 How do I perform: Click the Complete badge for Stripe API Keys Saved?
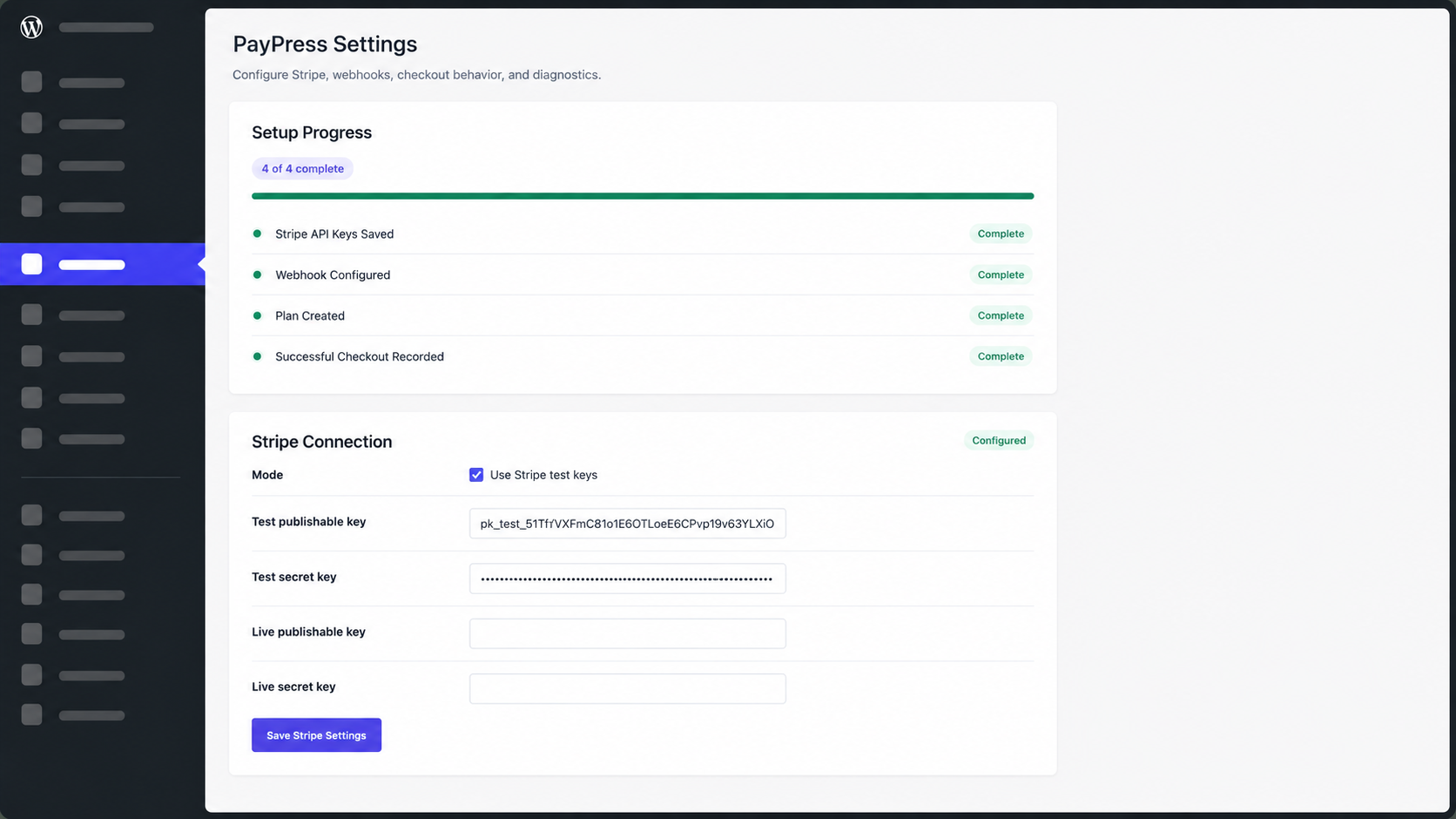click(x=1001, y=234)
